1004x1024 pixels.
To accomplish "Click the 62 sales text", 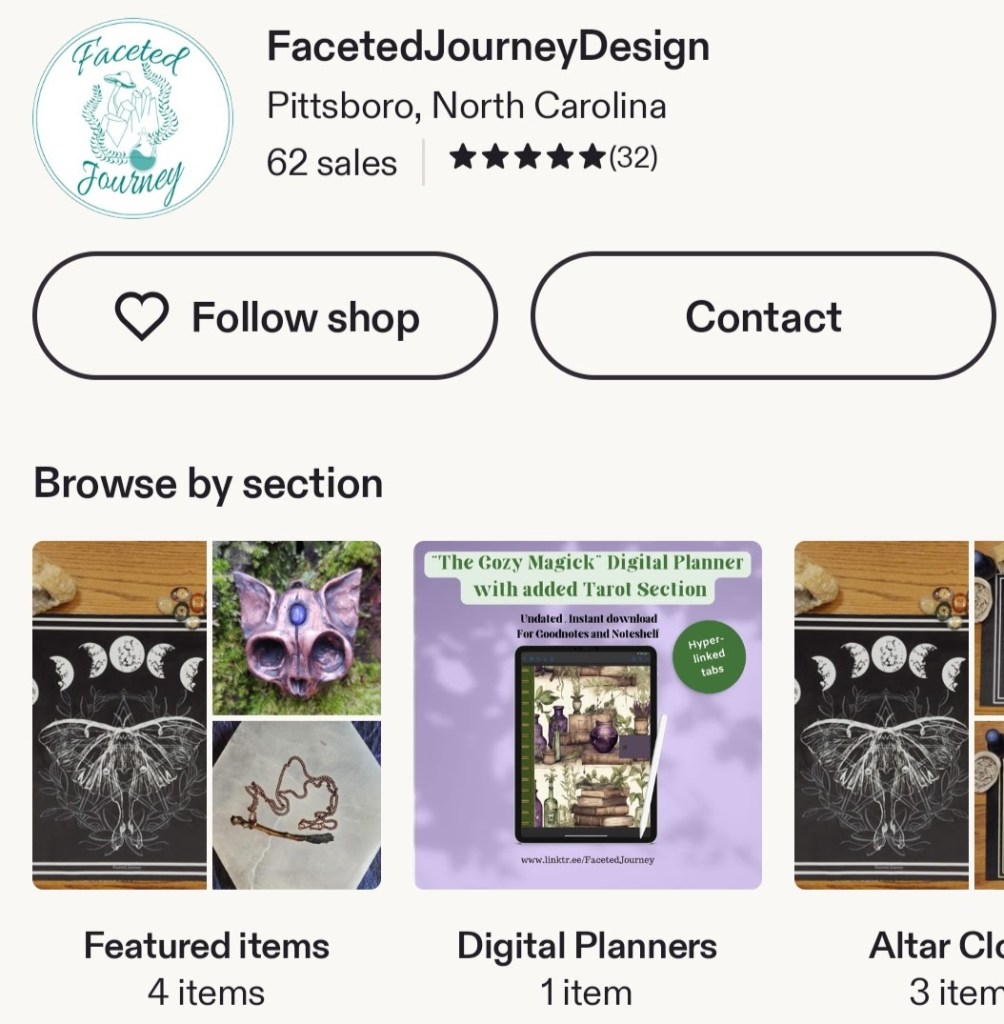I will click(331, 162).
